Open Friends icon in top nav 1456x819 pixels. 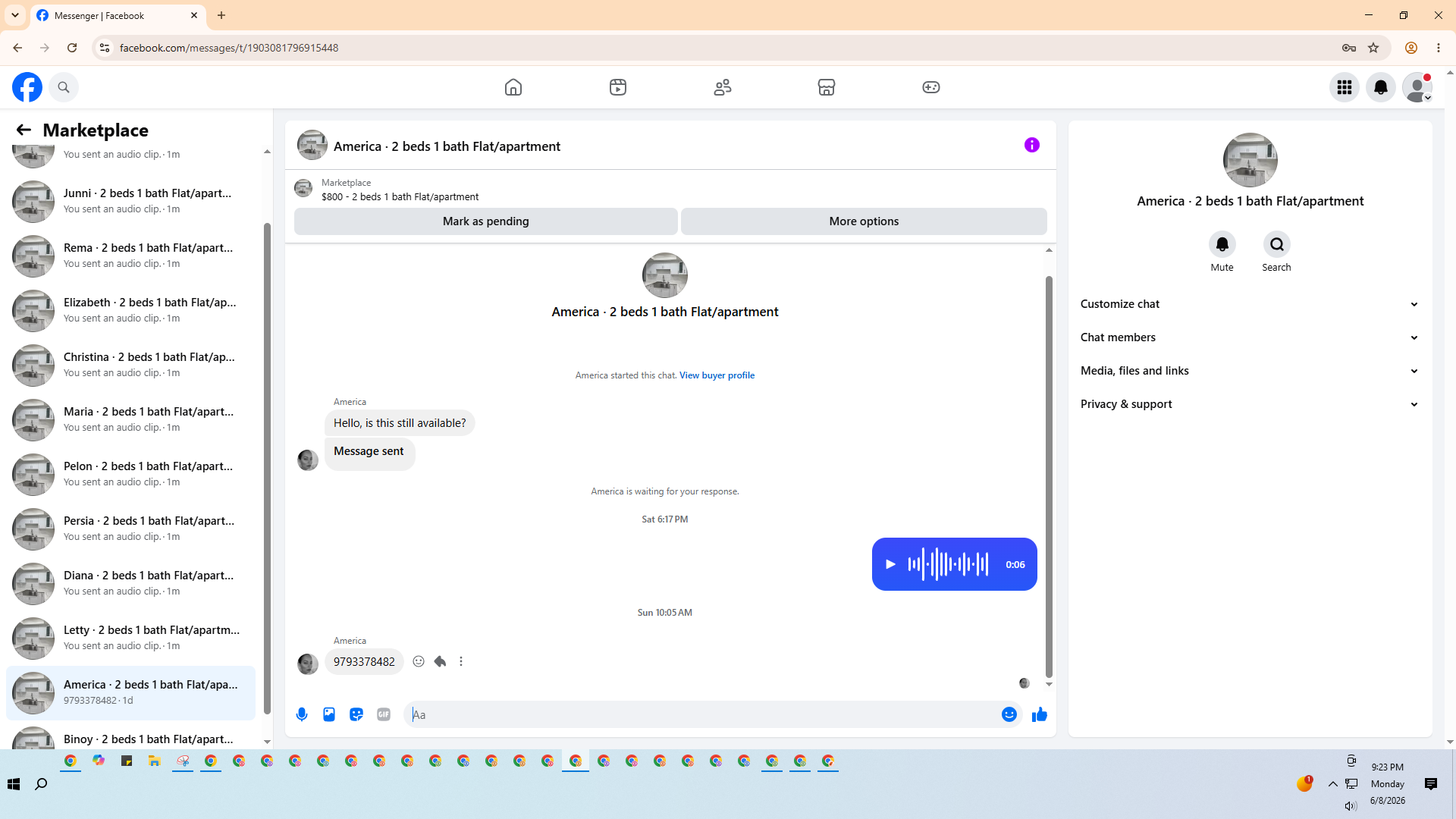pyautogui.click(x=723, y=87)
